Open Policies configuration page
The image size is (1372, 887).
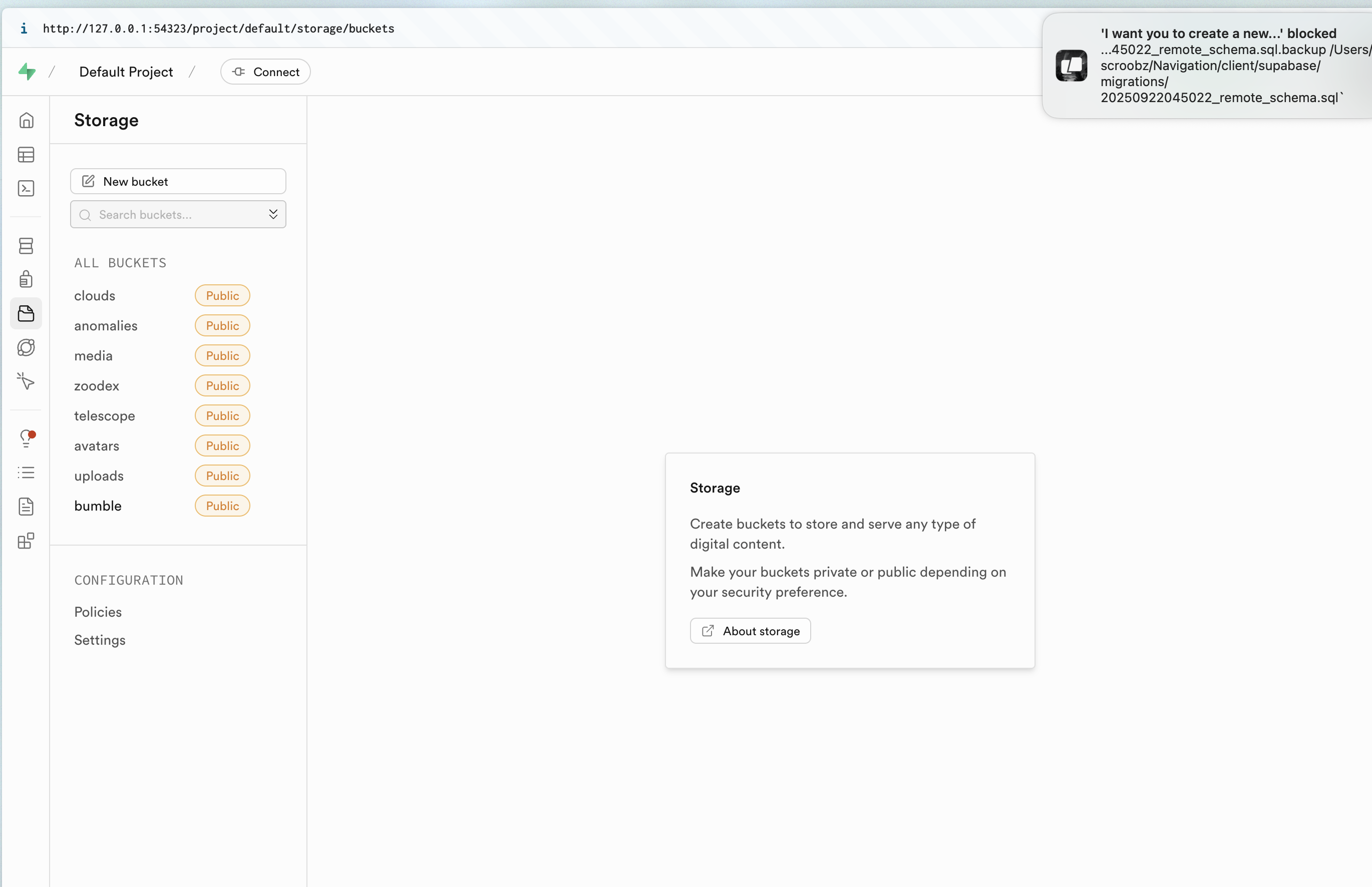98,612
